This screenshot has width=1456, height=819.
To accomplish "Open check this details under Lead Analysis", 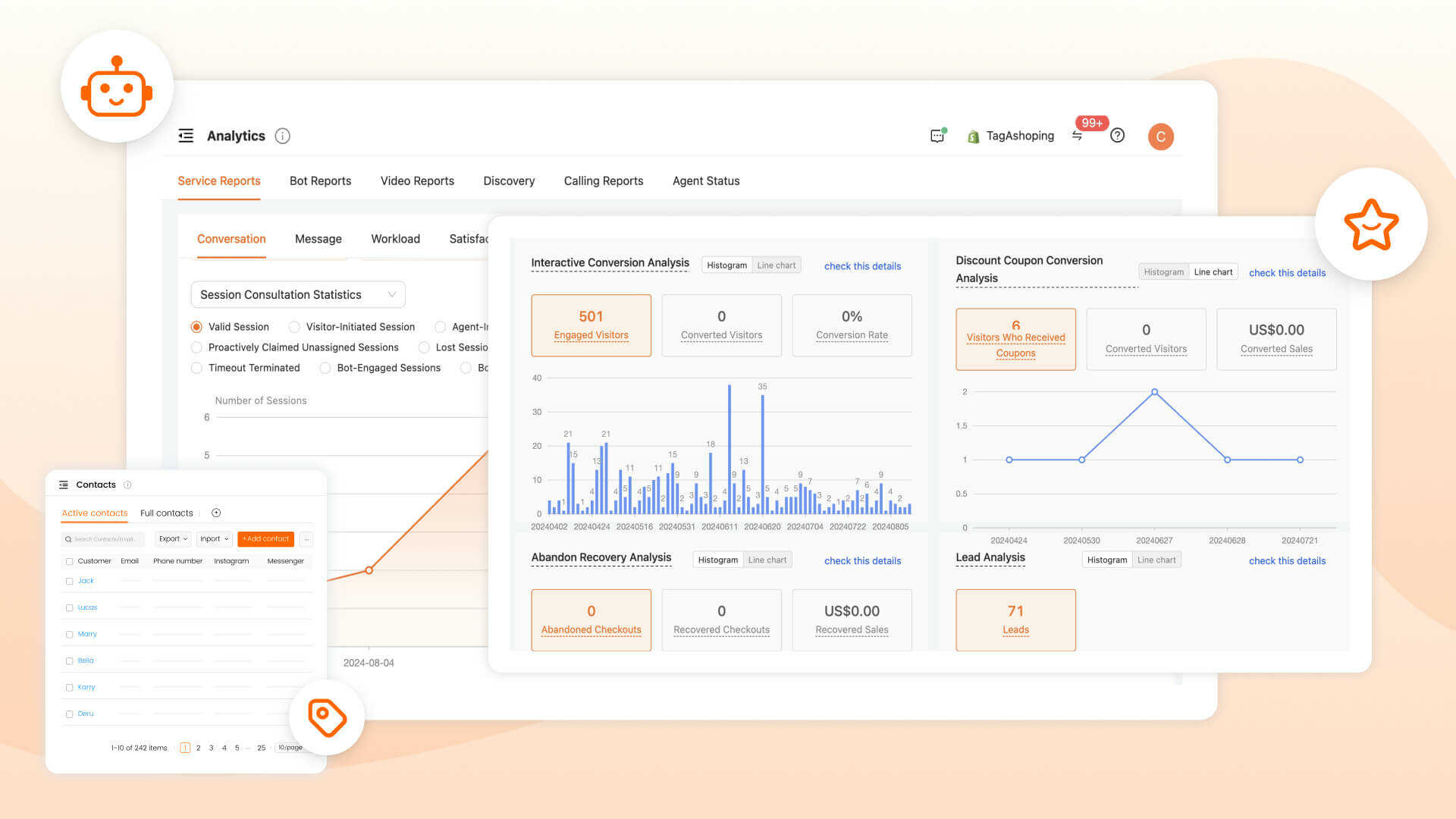I will [x=1287, y=560].
